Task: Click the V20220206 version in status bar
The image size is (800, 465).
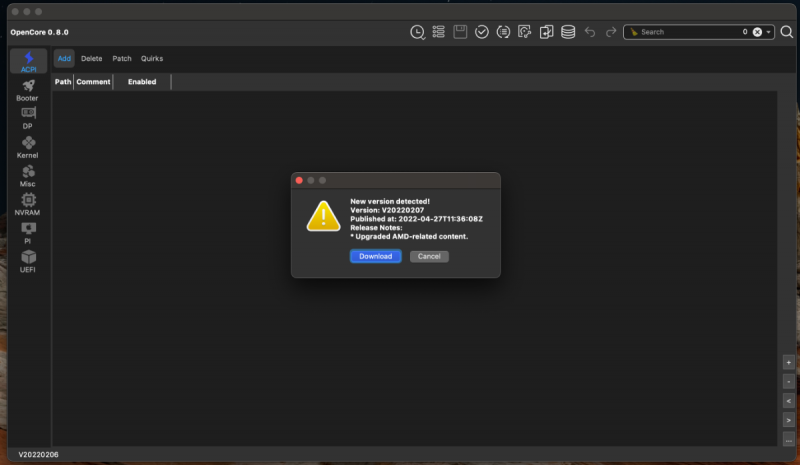Action: [39, 454]
